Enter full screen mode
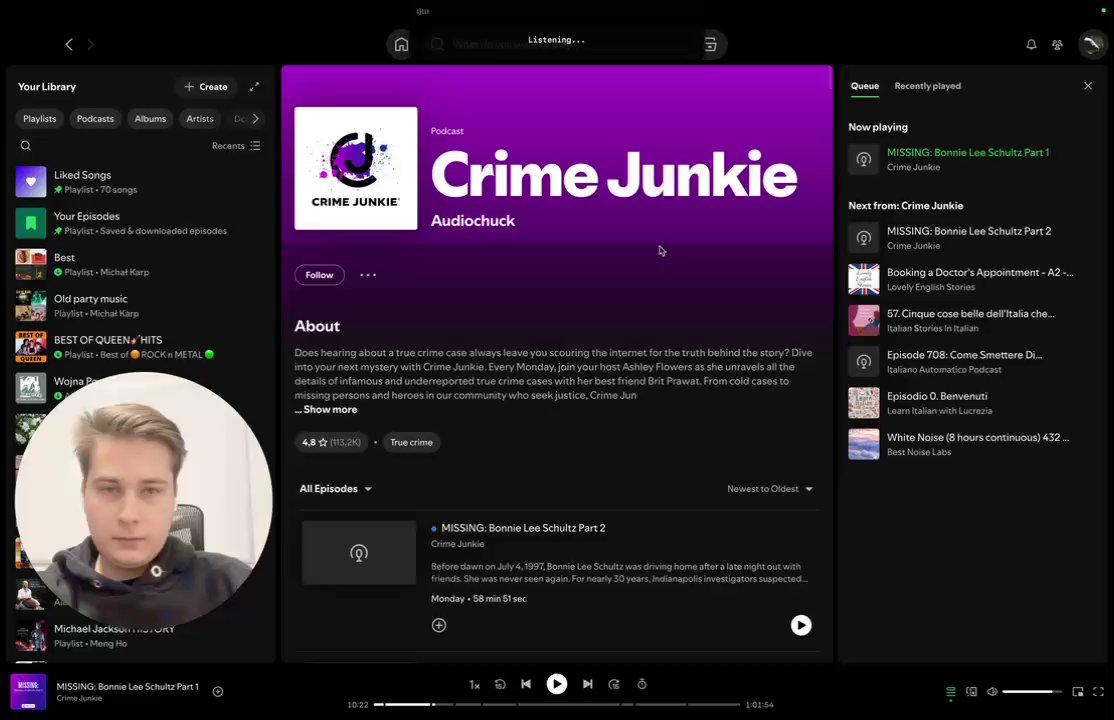The width and height of the screenshot is (1114, 720). pyautogui.click(x=1098, y=692)
